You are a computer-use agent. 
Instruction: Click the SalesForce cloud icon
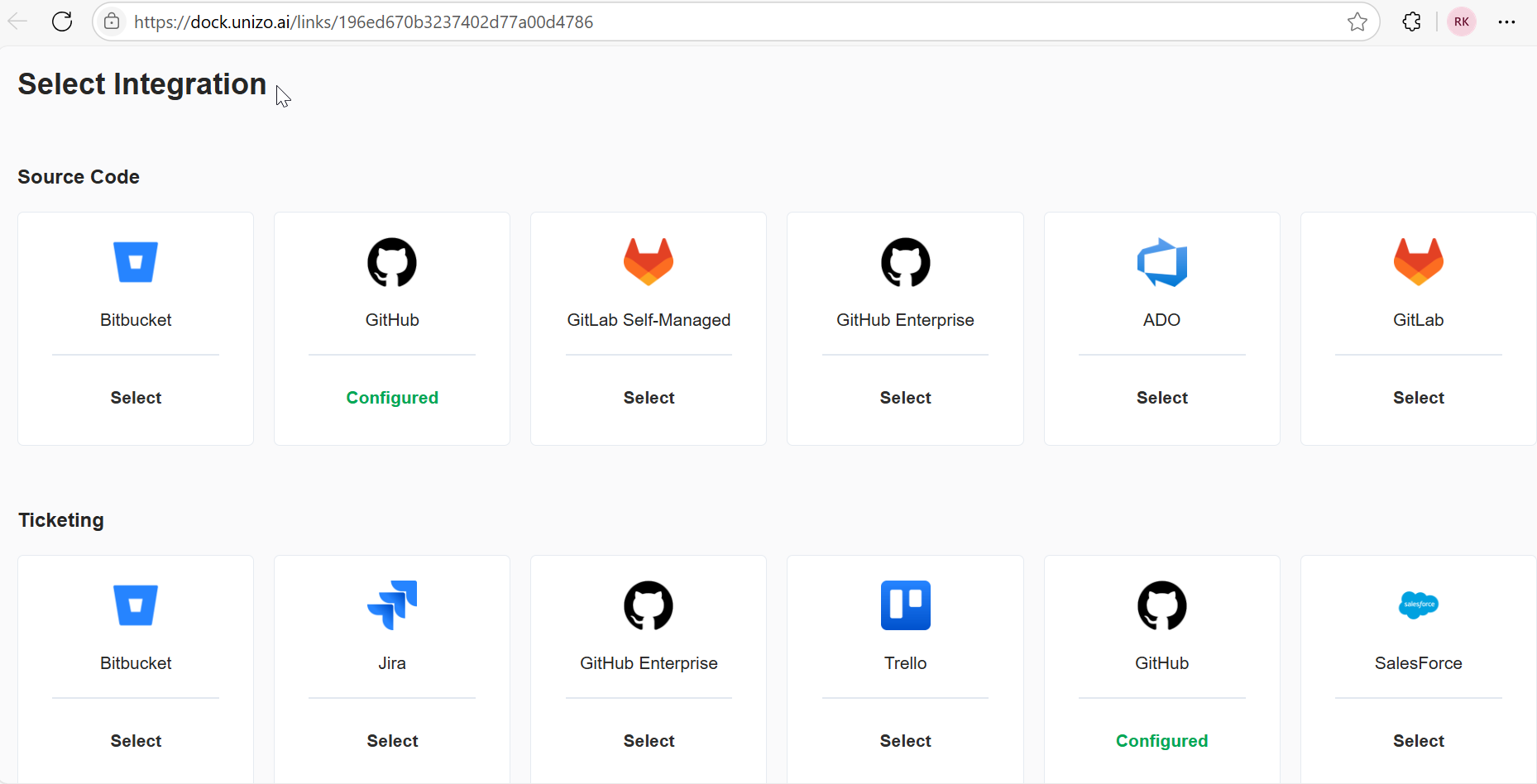[1418, 605]
